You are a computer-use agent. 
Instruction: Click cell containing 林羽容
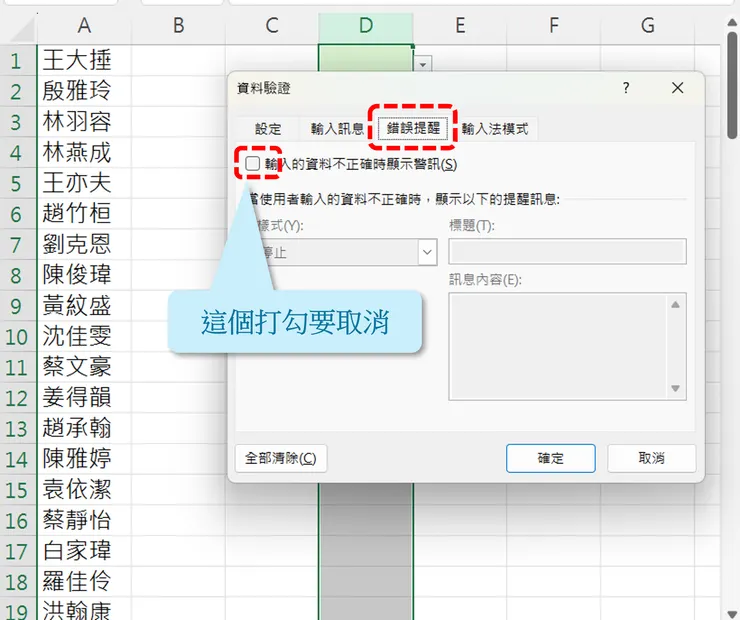point(84,122)
